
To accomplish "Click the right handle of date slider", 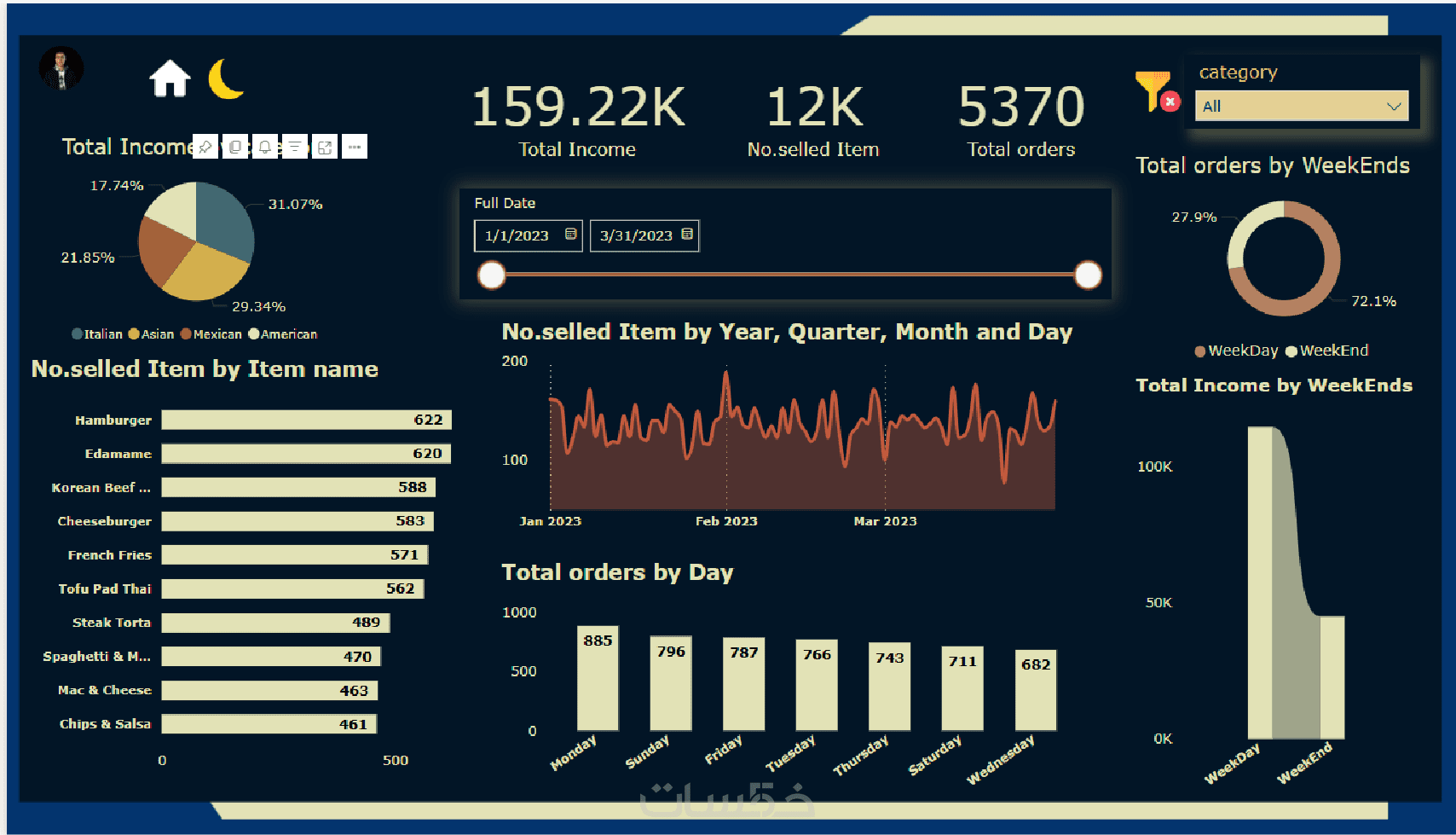I will [x=1088, y=275].
